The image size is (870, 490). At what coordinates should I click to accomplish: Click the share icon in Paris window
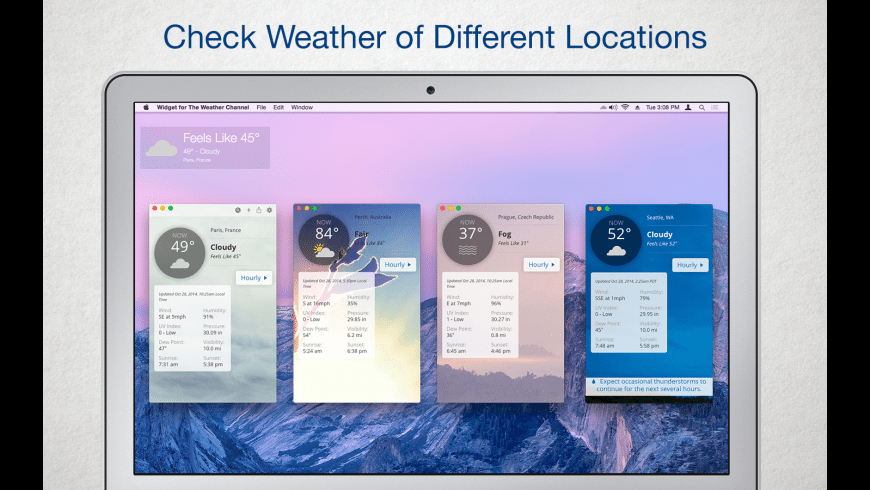[x=259, y=210]
